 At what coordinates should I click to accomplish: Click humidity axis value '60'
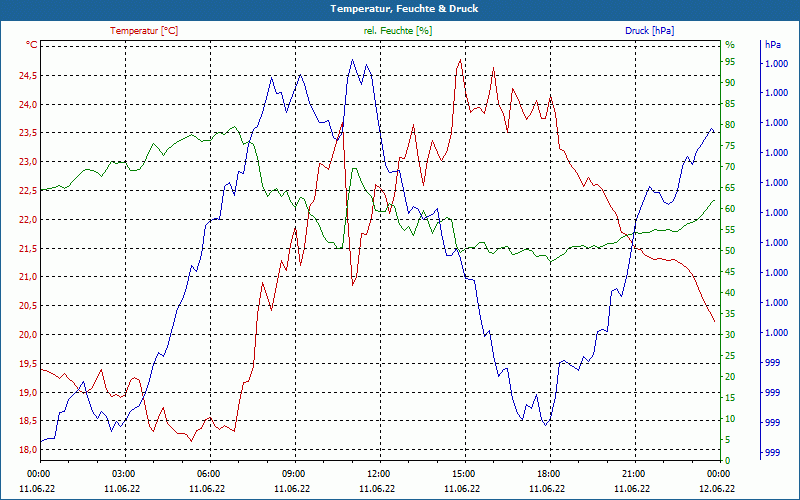(x=730, y=209)
